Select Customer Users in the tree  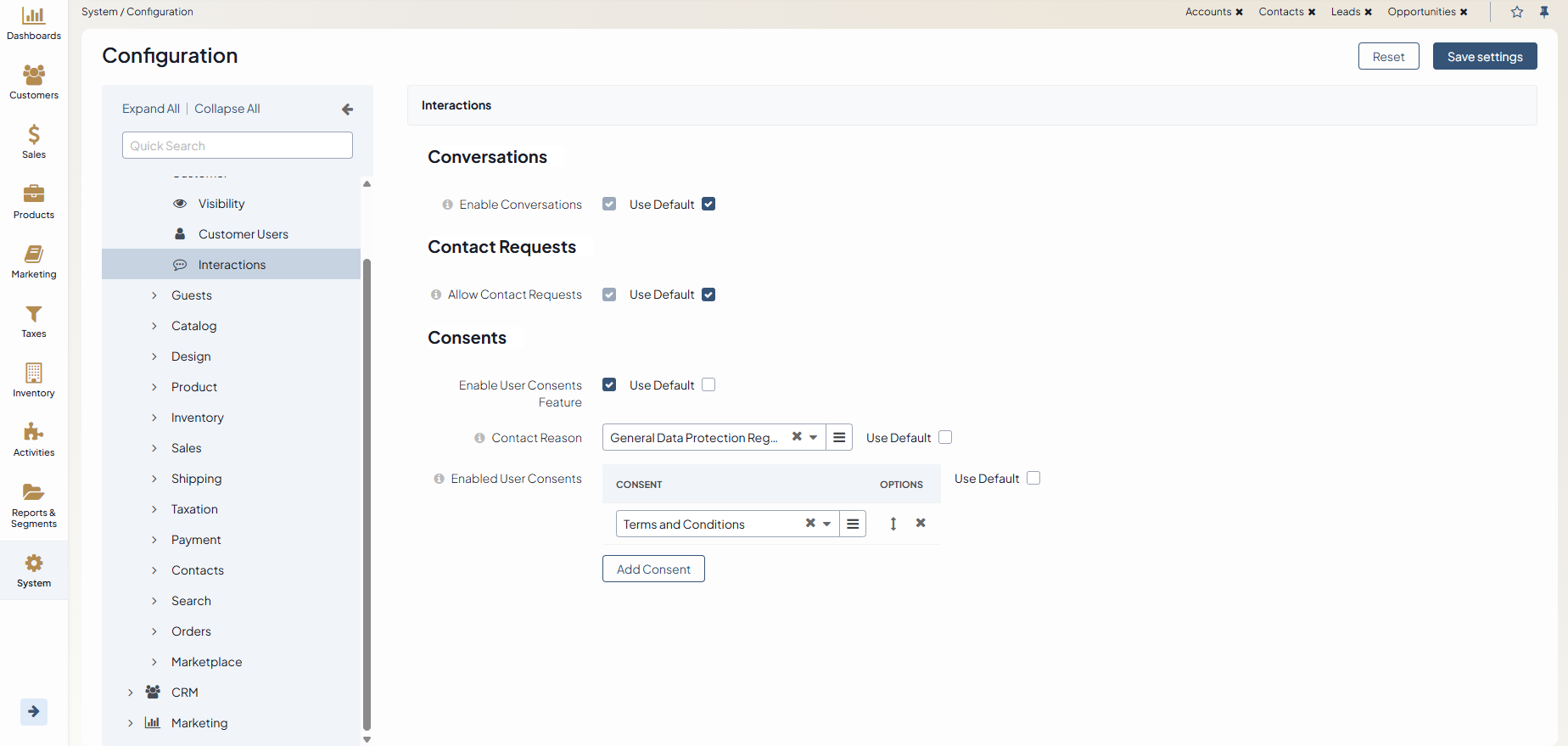click(243, 234)
